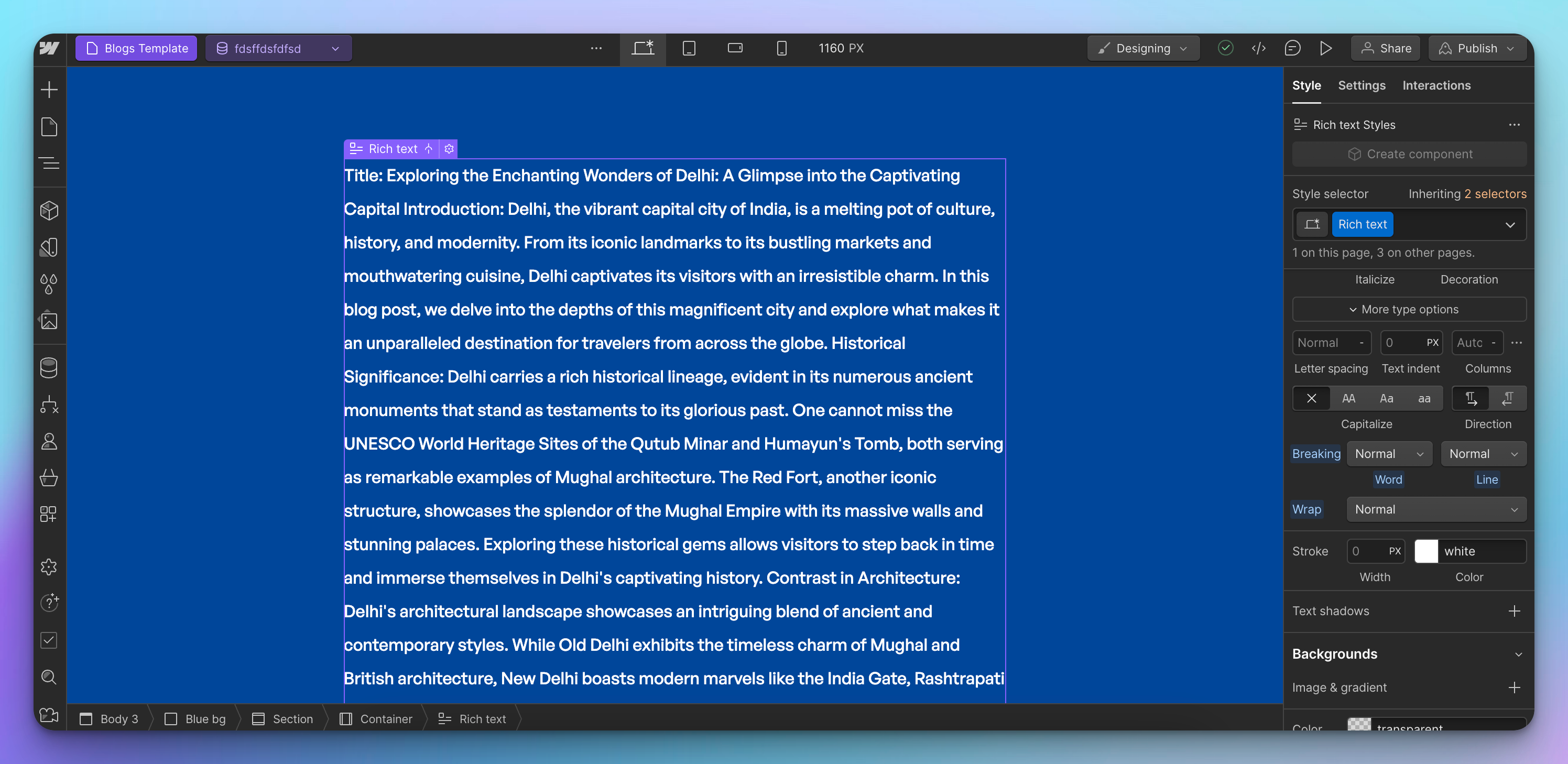Image resolution: width=1568 pixels, height=764 pixels.
Task: Open the Ecommerce basket panel
Action: [49, 477]
